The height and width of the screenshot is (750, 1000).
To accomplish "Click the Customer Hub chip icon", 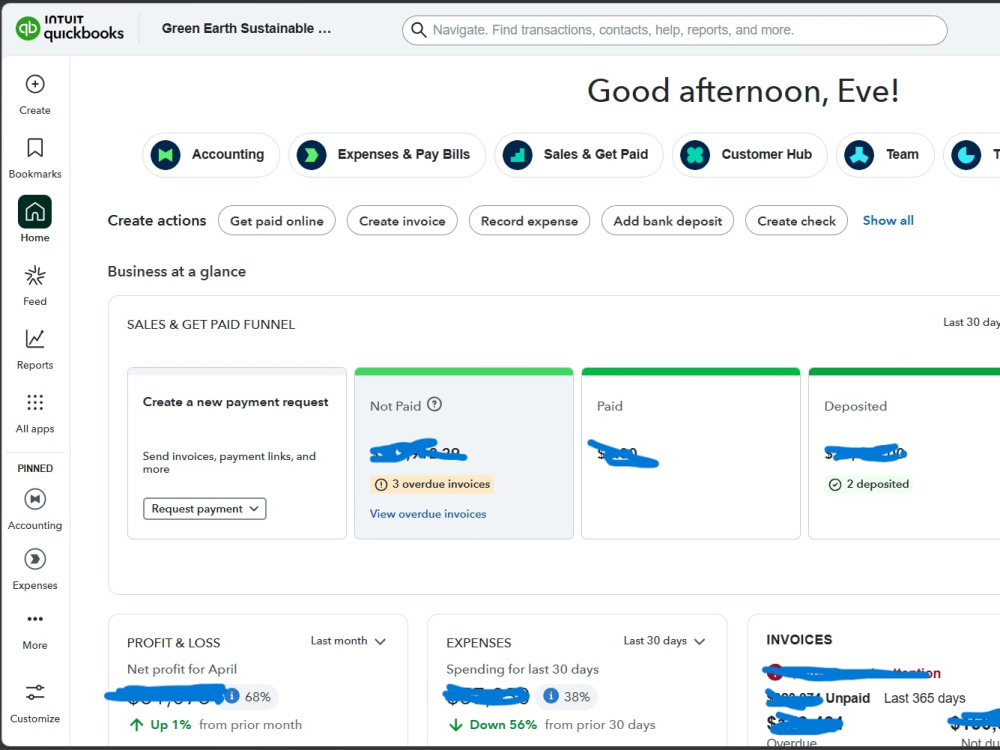I will pyautogui.click(x=695, y=155).
